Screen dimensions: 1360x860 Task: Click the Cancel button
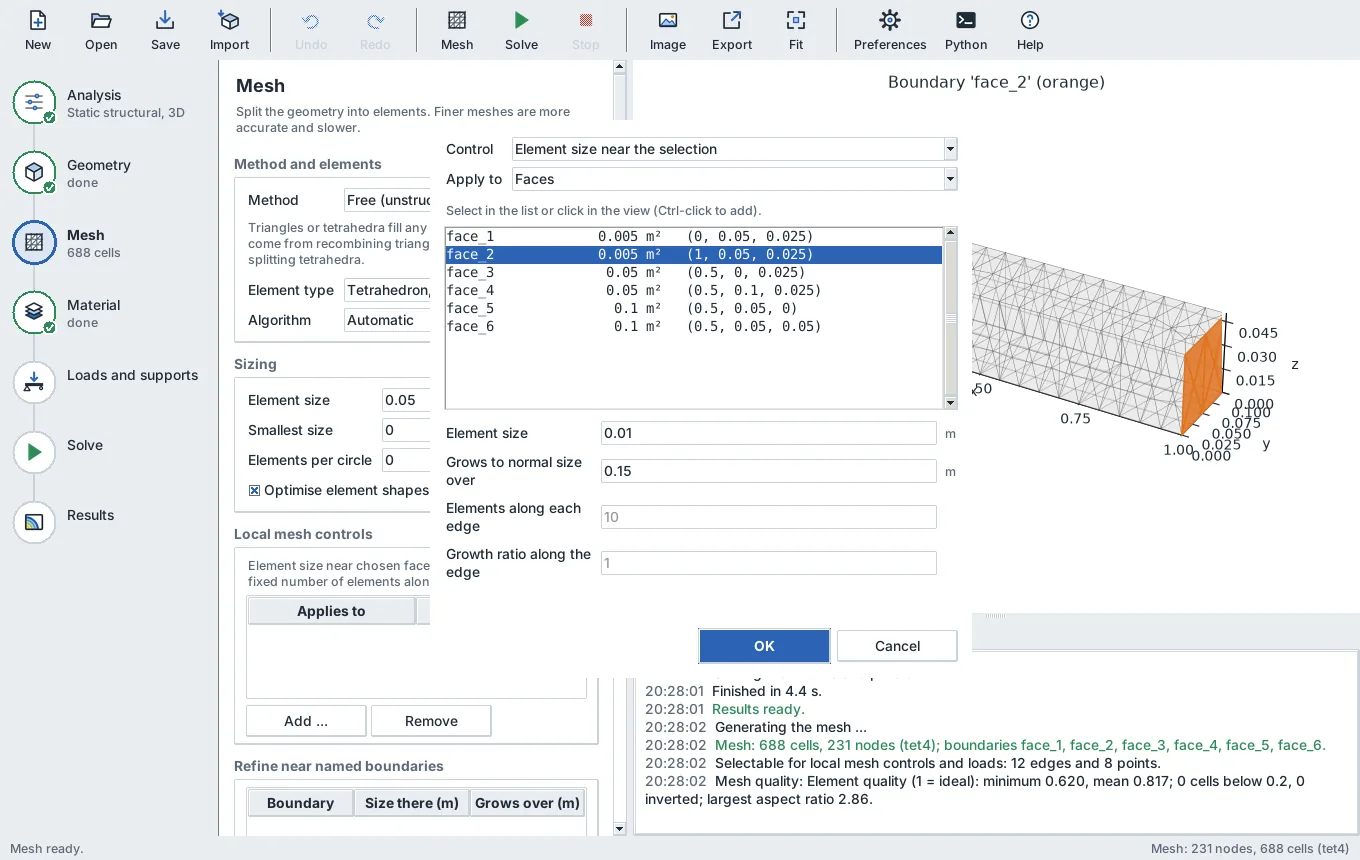pos(897,646)
